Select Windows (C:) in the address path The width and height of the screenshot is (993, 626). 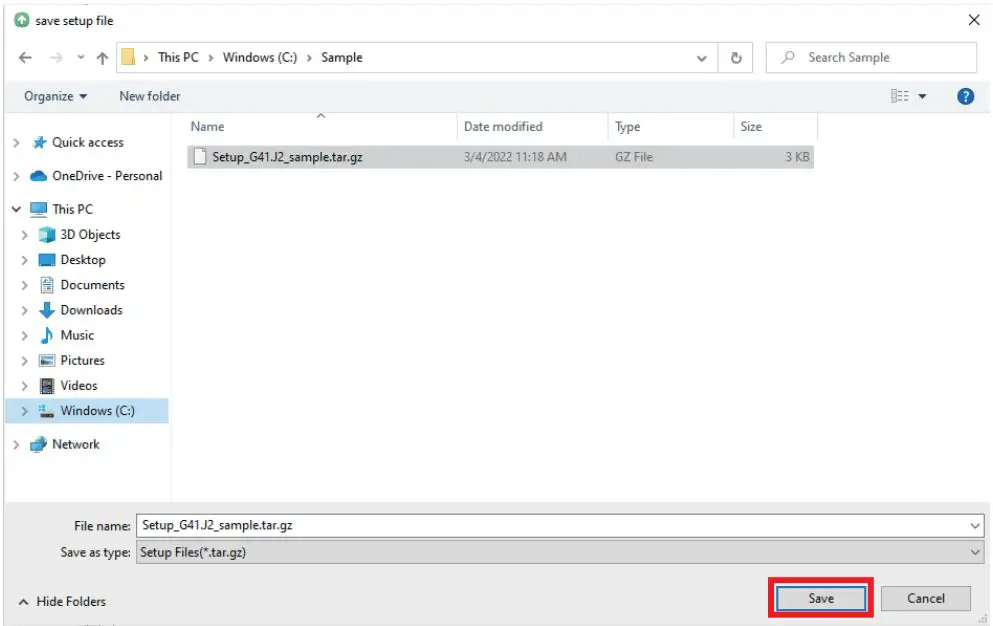click(x=260, y=57)
